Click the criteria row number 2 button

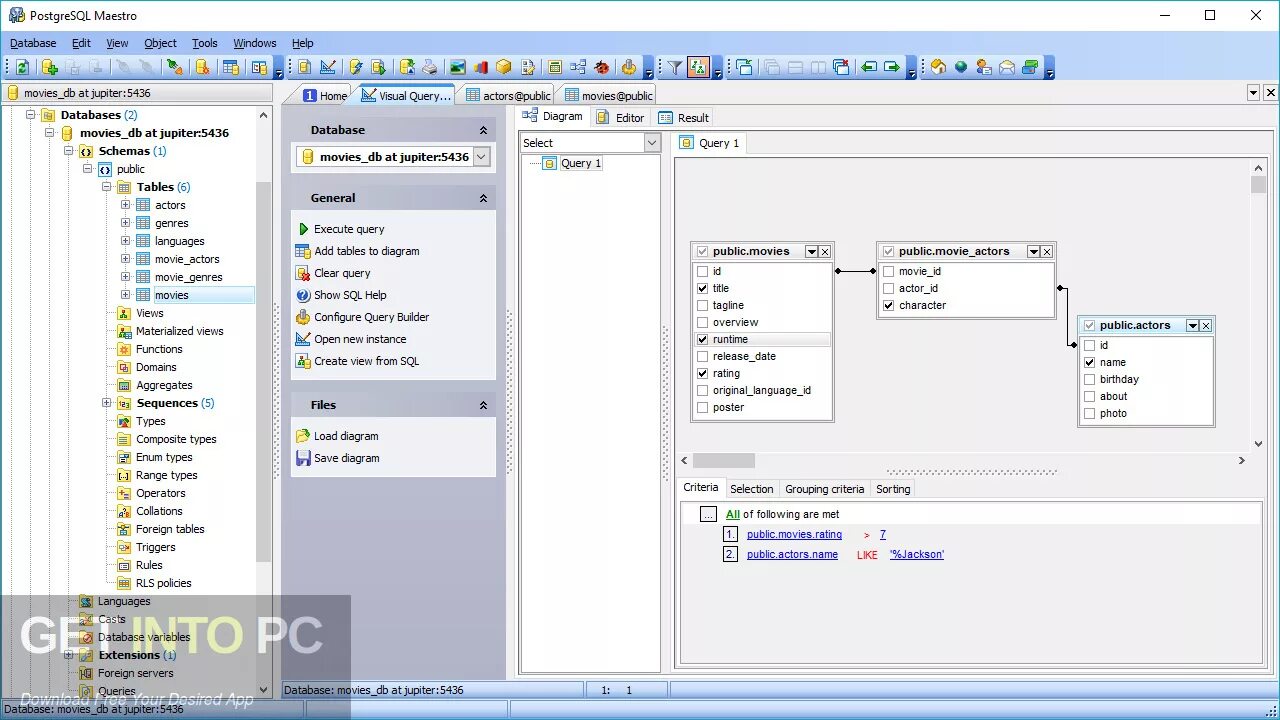pyautogui.click(x=731, y=554)
